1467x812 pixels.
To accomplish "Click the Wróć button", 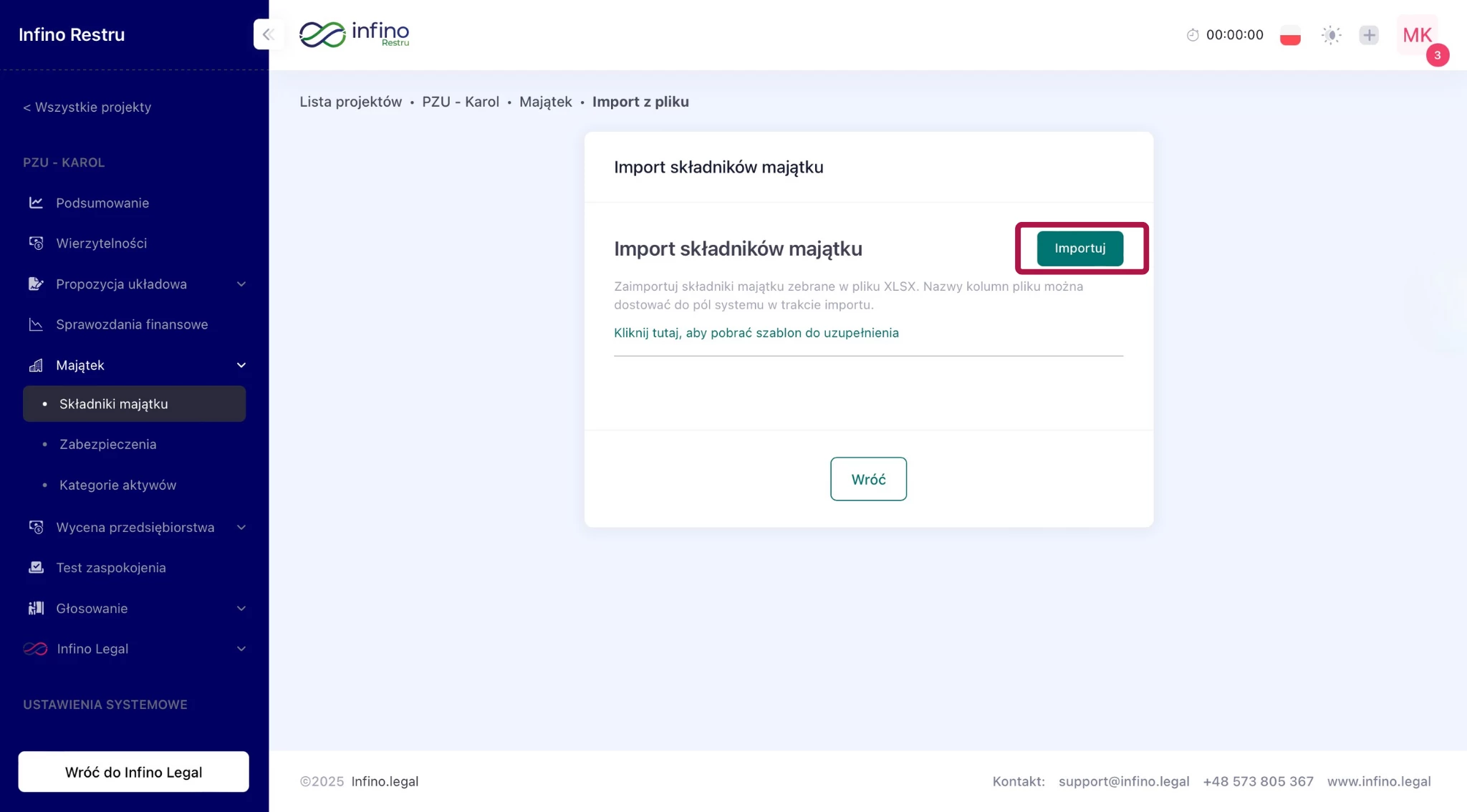I will point(868,479).
